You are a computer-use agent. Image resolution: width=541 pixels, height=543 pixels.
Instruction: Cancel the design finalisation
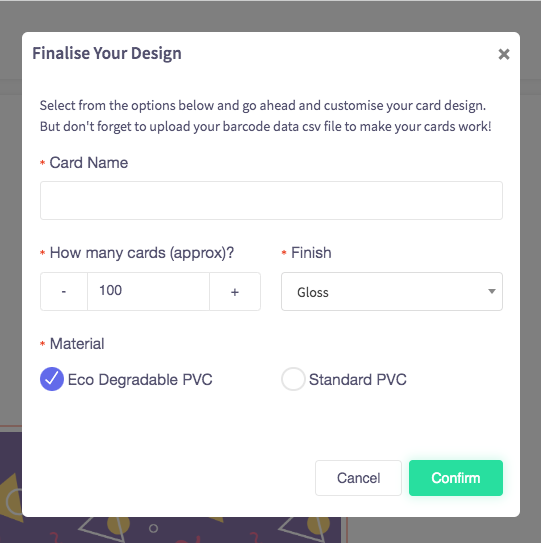358,478
